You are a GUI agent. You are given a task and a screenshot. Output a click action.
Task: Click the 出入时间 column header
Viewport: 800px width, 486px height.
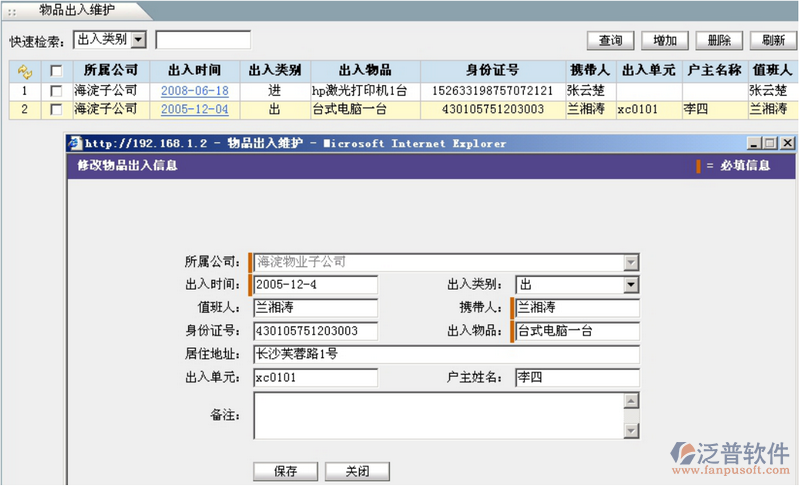tap(195, 70)
